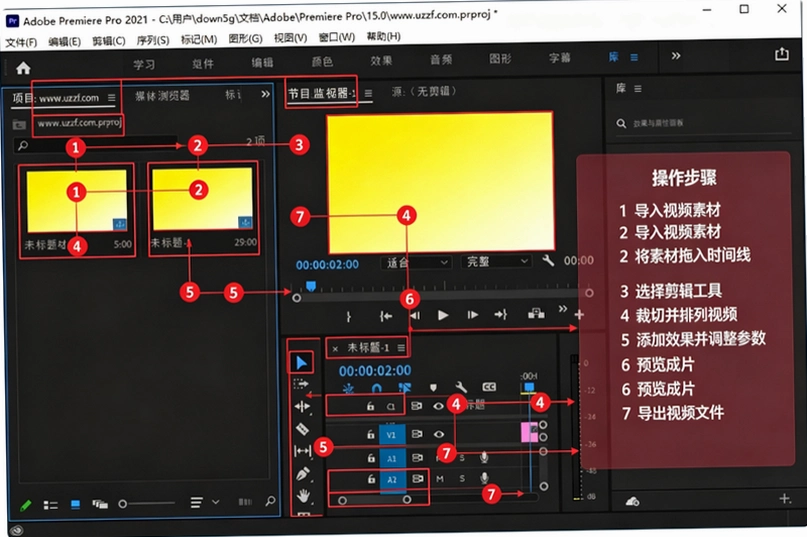Click the program monitor blue playhead
The height and width of the screenshot is (537, 807).
311,286
